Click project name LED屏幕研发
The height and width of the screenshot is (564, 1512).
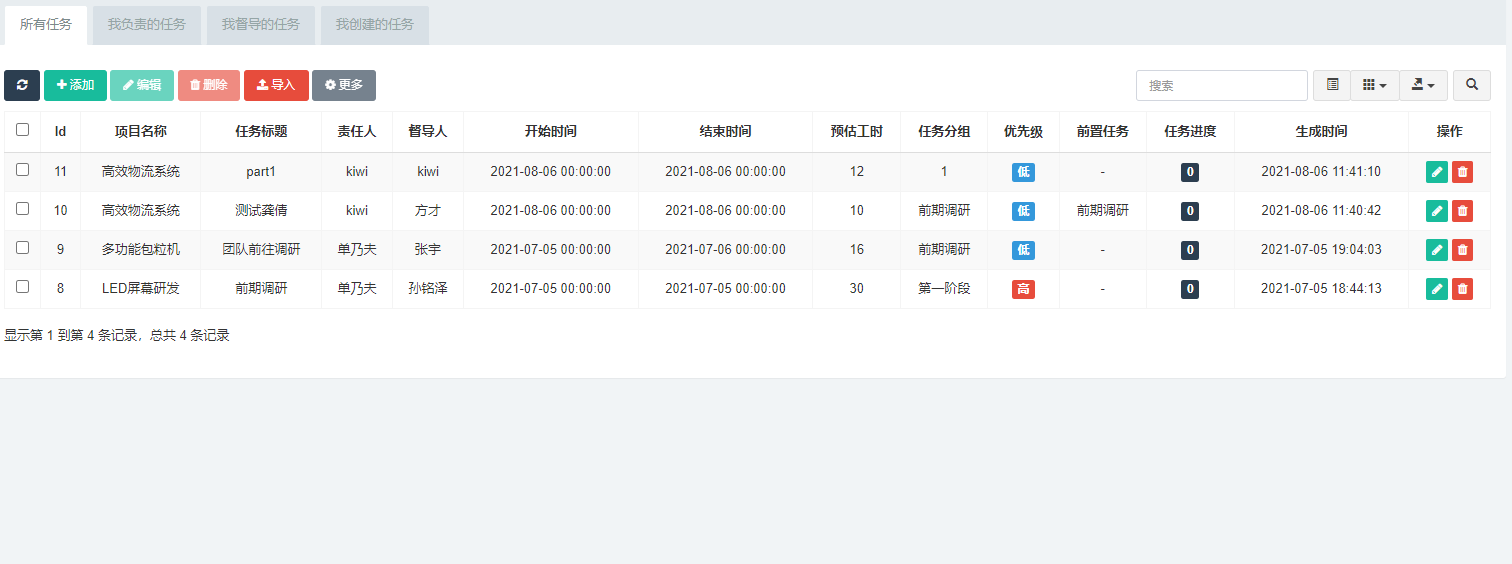pyautogui.click(x=141, y=288)
